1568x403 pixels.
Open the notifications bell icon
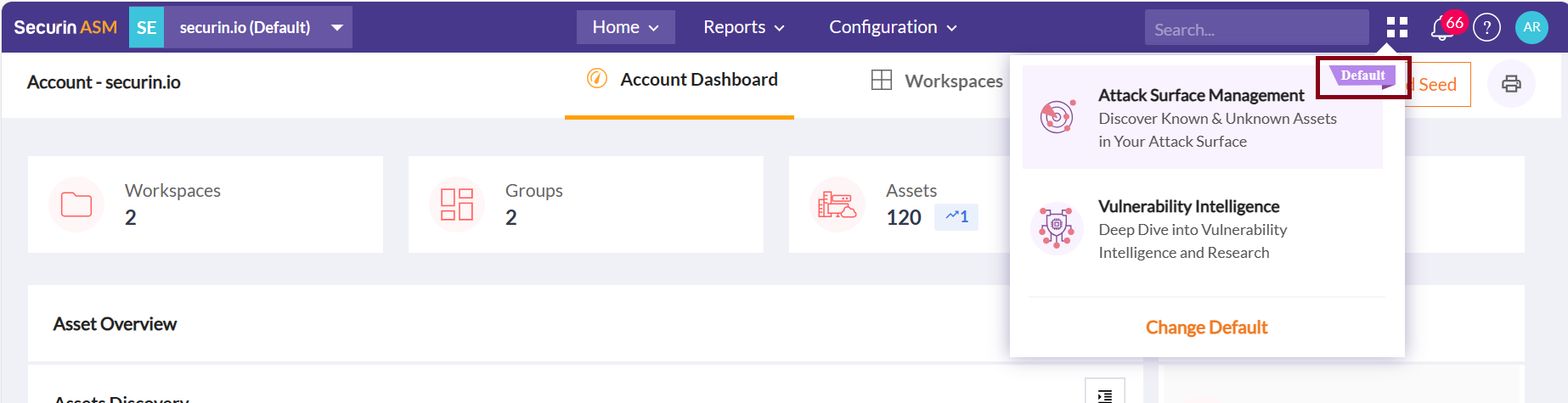(1441, 29)
